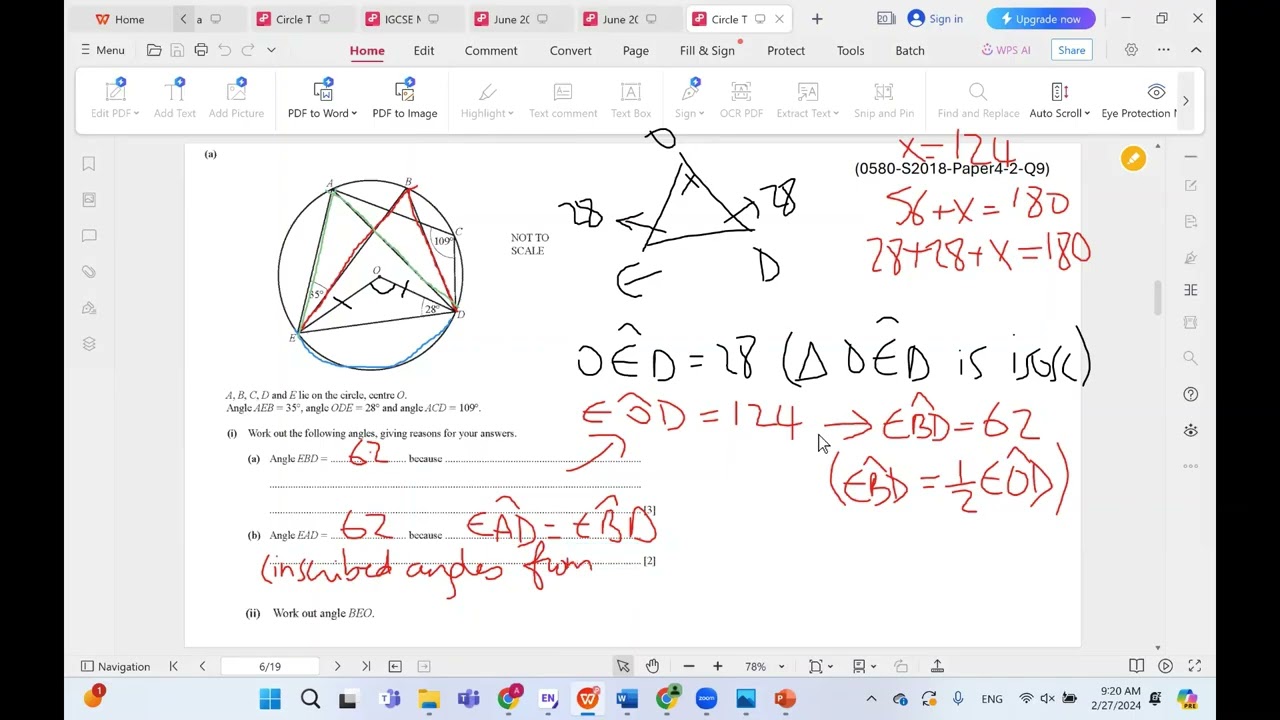Screen dimensions: 1280x720
Task: Click the Share button
Action: click(1071, 50)
